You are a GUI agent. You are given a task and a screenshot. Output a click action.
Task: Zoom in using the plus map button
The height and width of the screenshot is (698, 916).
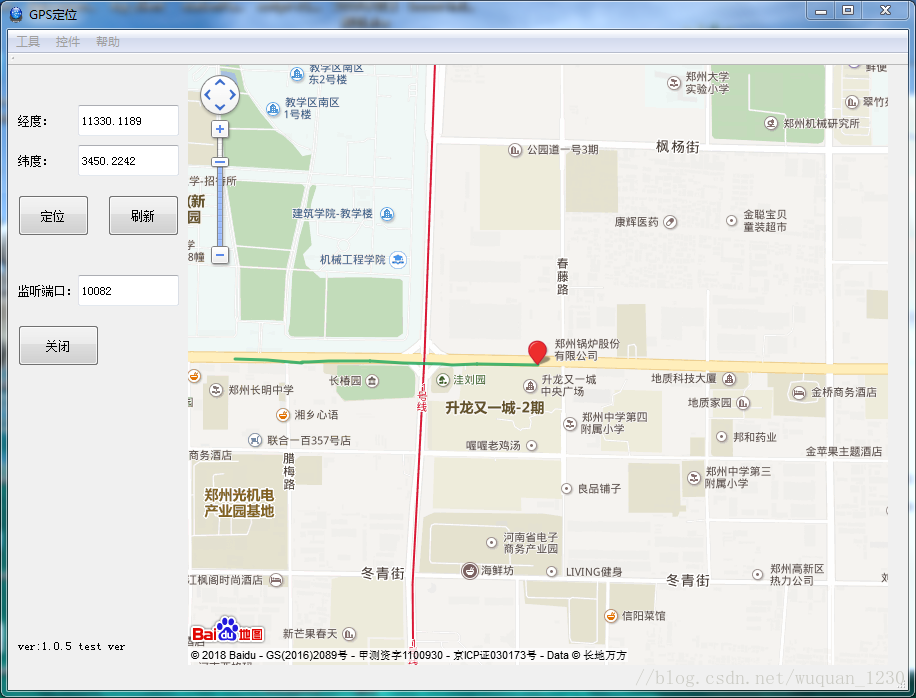point(220,129)
